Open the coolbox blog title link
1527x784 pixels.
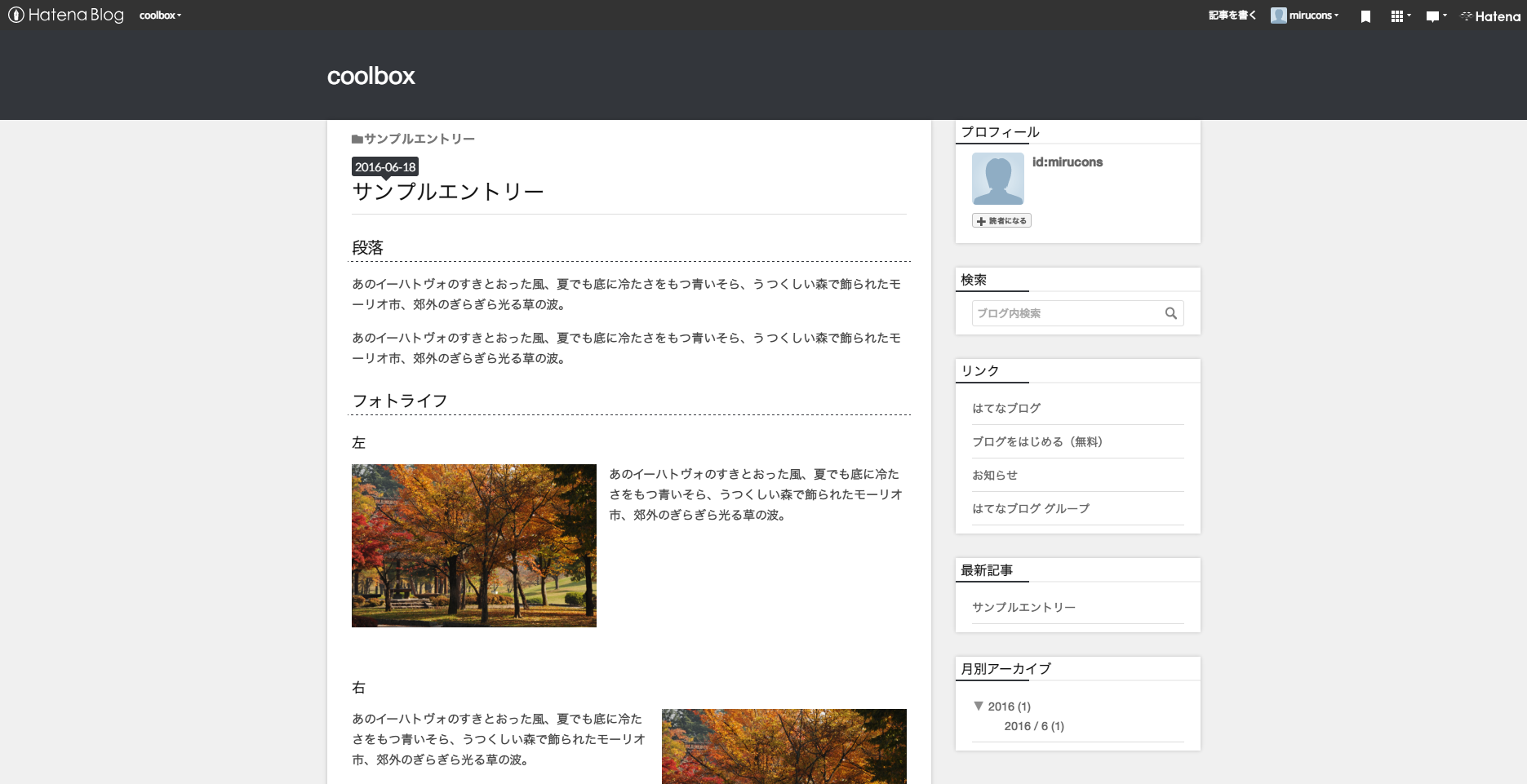tap(371, 76)
